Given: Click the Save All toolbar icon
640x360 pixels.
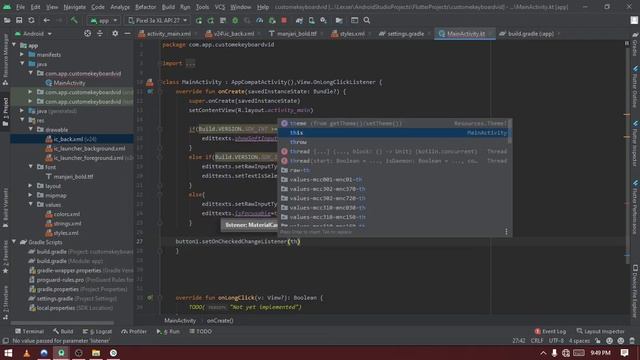Looking at the screenshot, I should pyautogui.click(x=19, y=20).
